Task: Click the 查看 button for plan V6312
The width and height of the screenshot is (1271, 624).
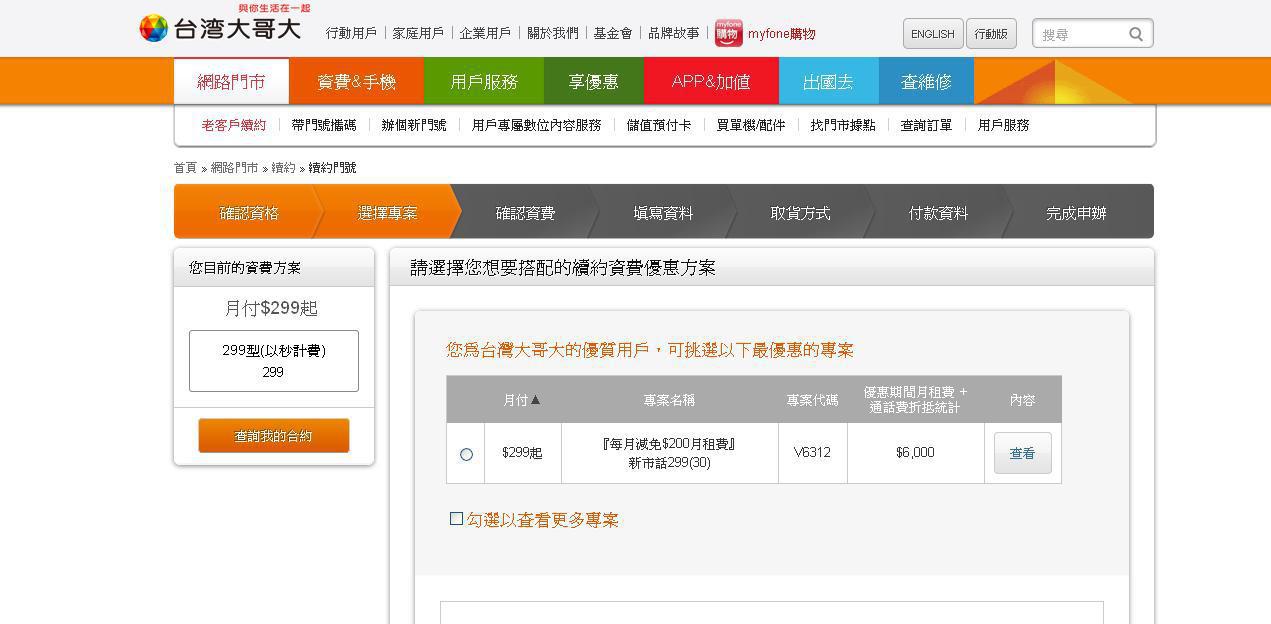Action: [x=1022, y=454]
